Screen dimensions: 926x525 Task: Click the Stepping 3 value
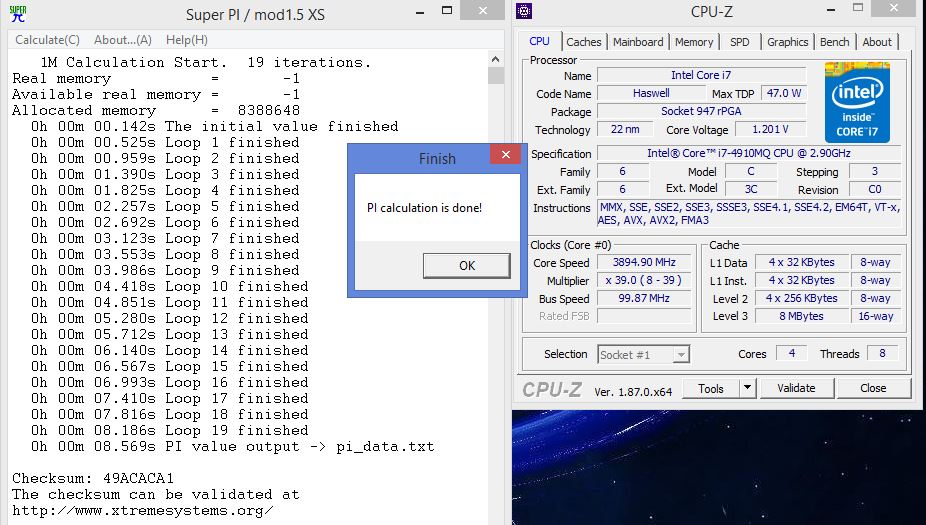click(x=875, y=171)
